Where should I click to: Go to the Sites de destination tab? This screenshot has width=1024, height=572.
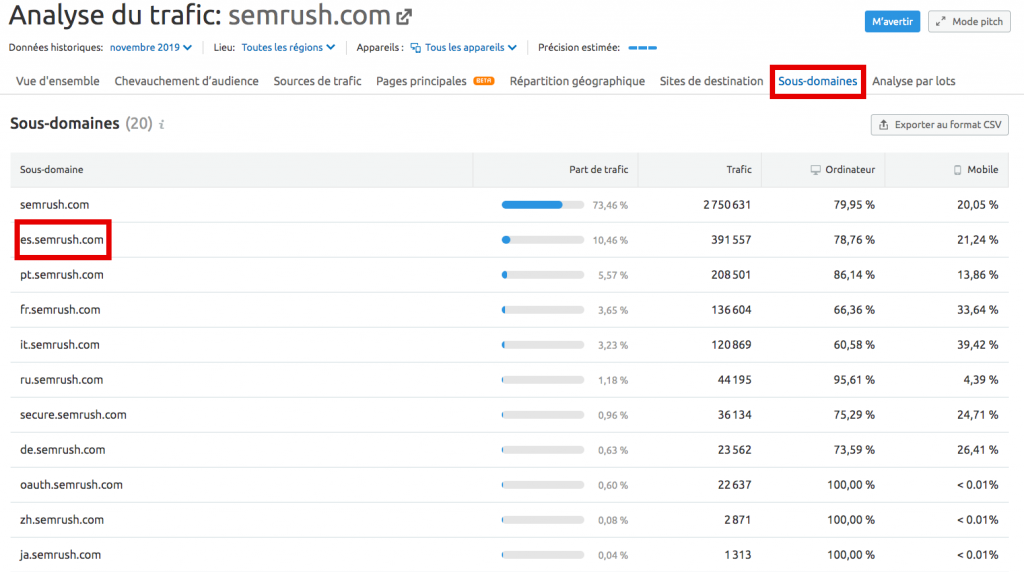click(x=711, y=81)
